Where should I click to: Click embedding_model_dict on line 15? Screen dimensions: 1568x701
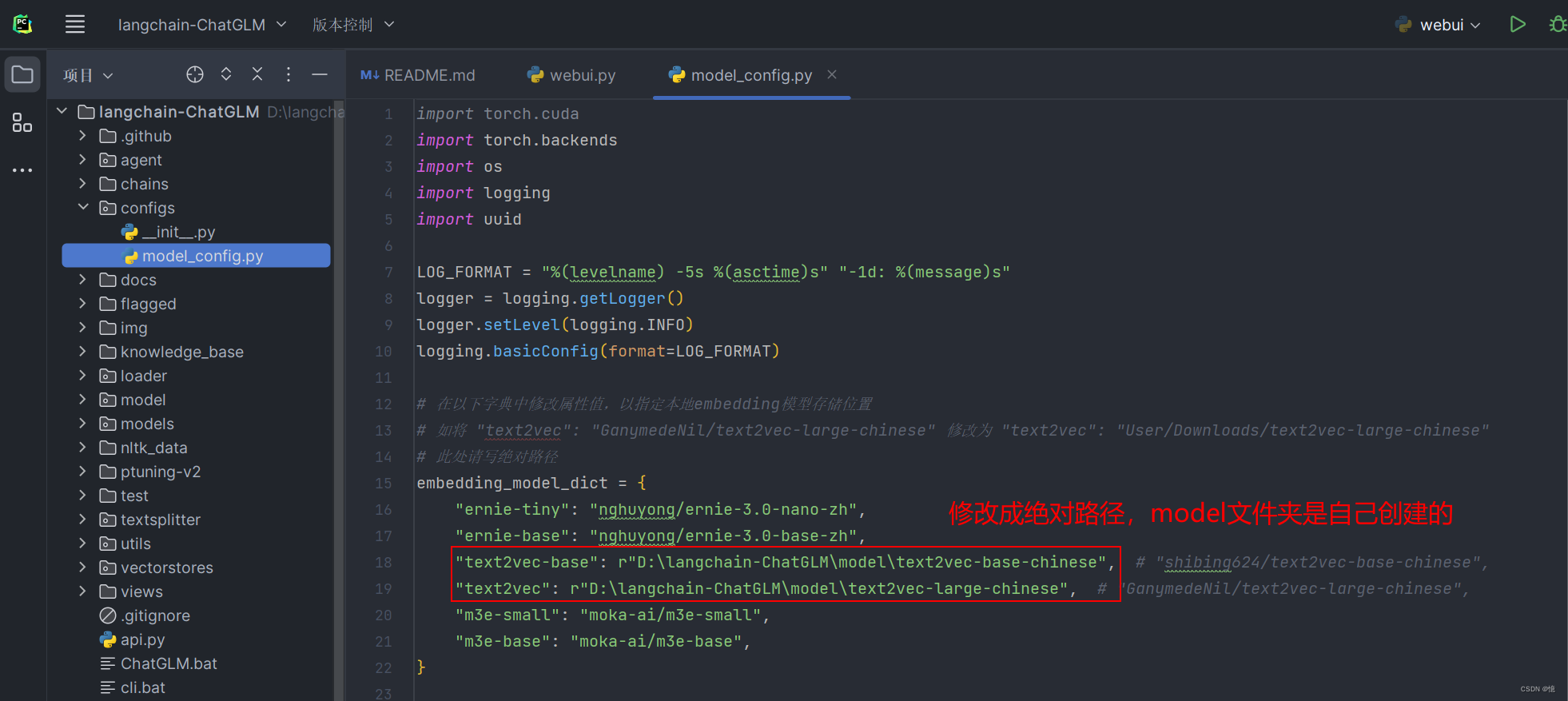pos(512,483)
